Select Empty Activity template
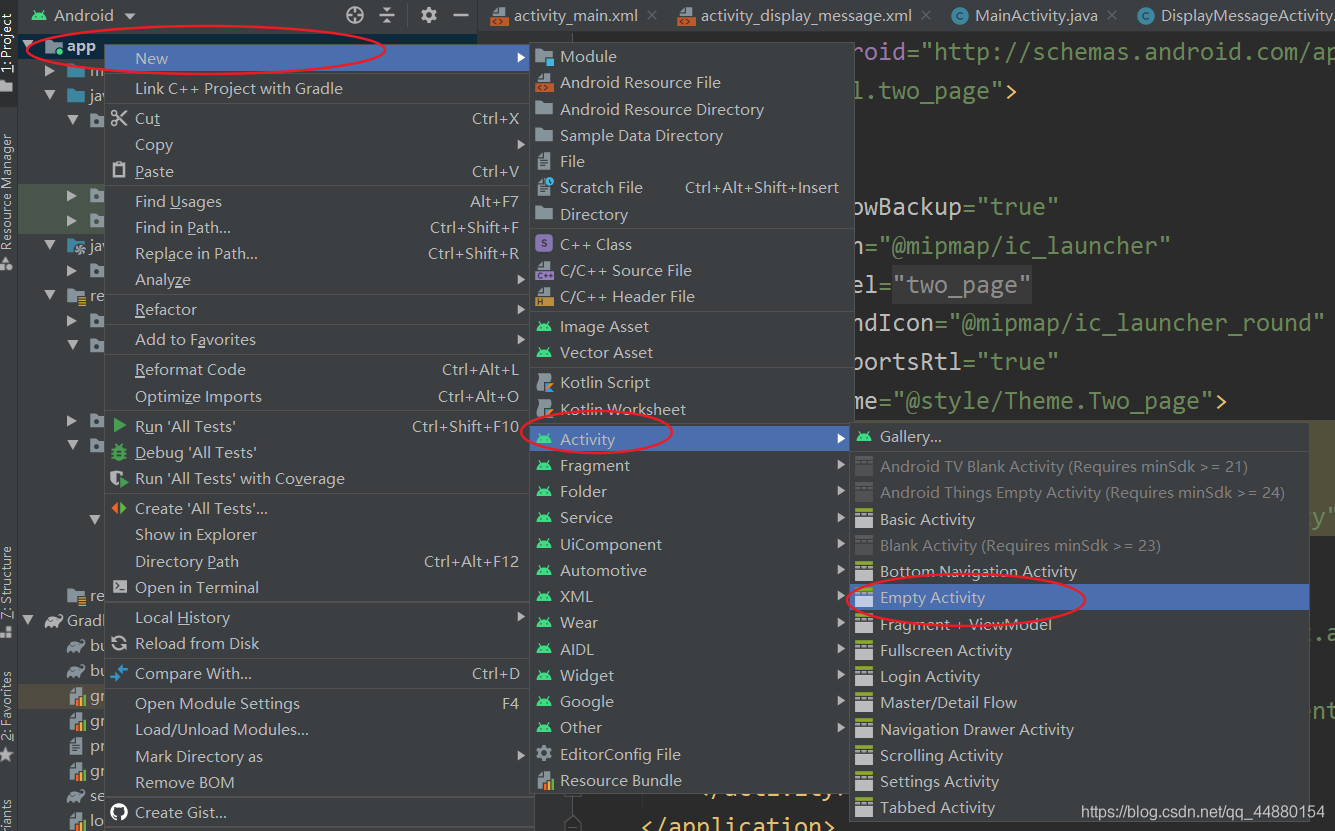The height and width of the screenshot is (831, 1335). pos(1079,597)
